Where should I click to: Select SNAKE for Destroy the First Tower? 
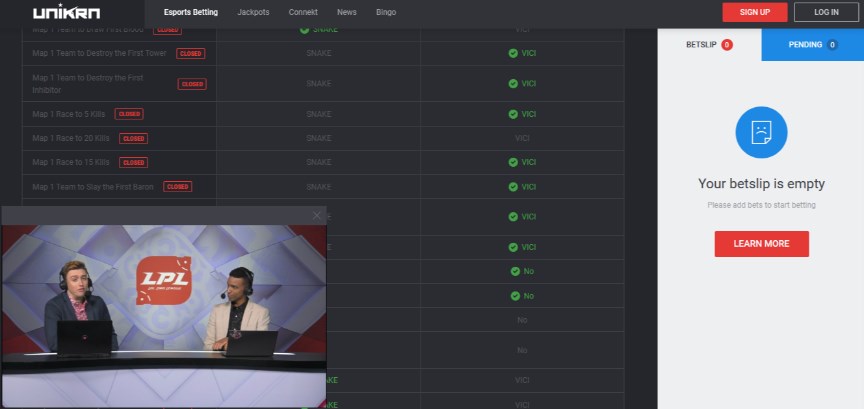coord(318,53)
